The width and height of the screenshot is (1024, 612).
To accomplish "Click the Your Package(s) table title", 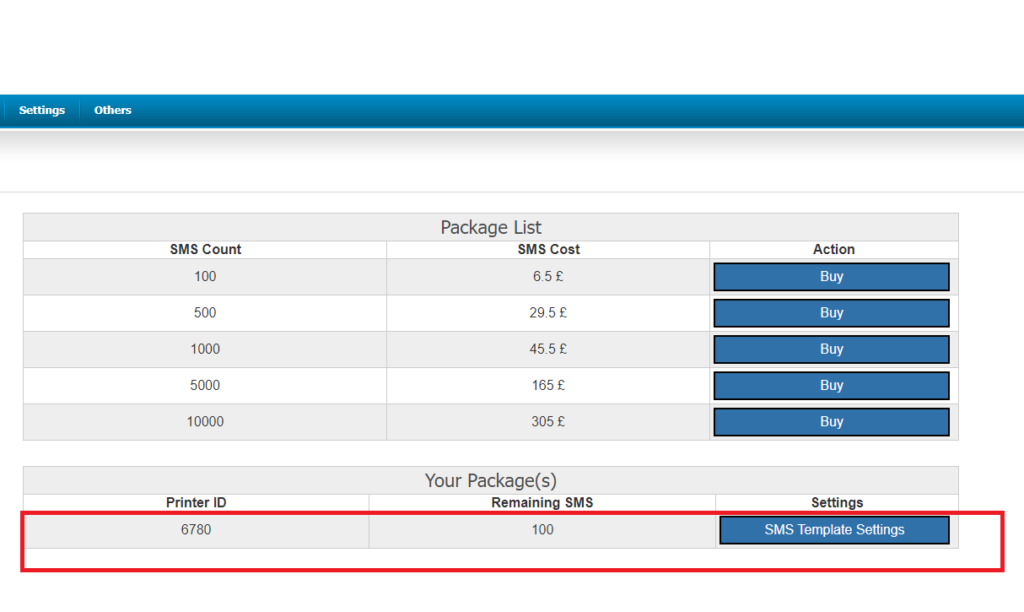I will pos(491,480).
